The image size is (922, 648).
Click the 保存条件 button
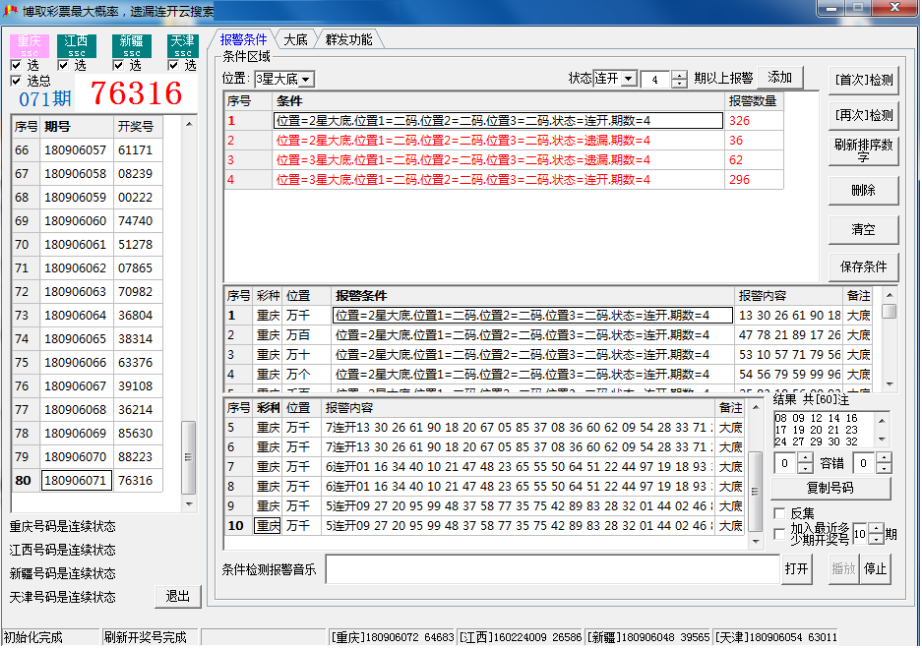tap(863, 267)
